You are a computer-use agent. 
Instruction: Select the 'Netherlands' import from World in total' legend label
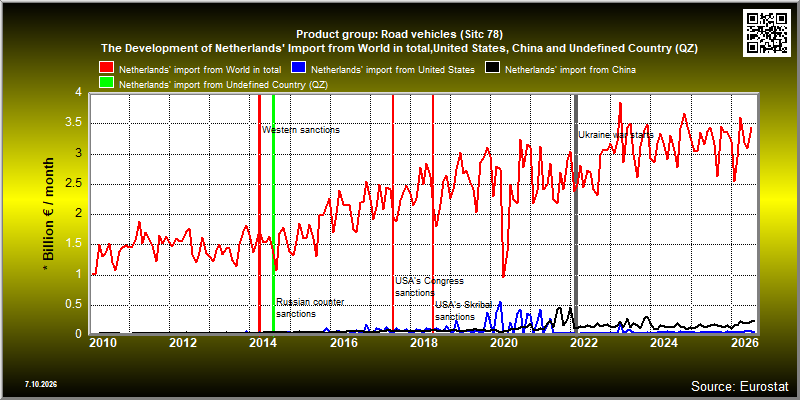pyautogui.click(x=200, y=70)
